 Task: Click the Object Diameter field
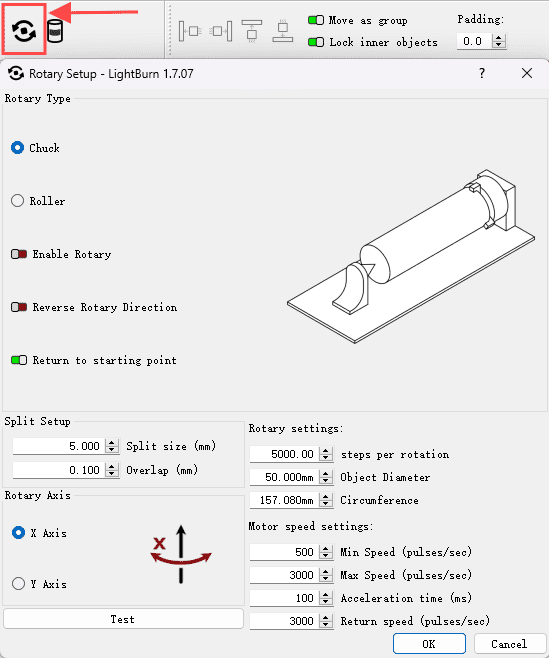pos(285,477)
